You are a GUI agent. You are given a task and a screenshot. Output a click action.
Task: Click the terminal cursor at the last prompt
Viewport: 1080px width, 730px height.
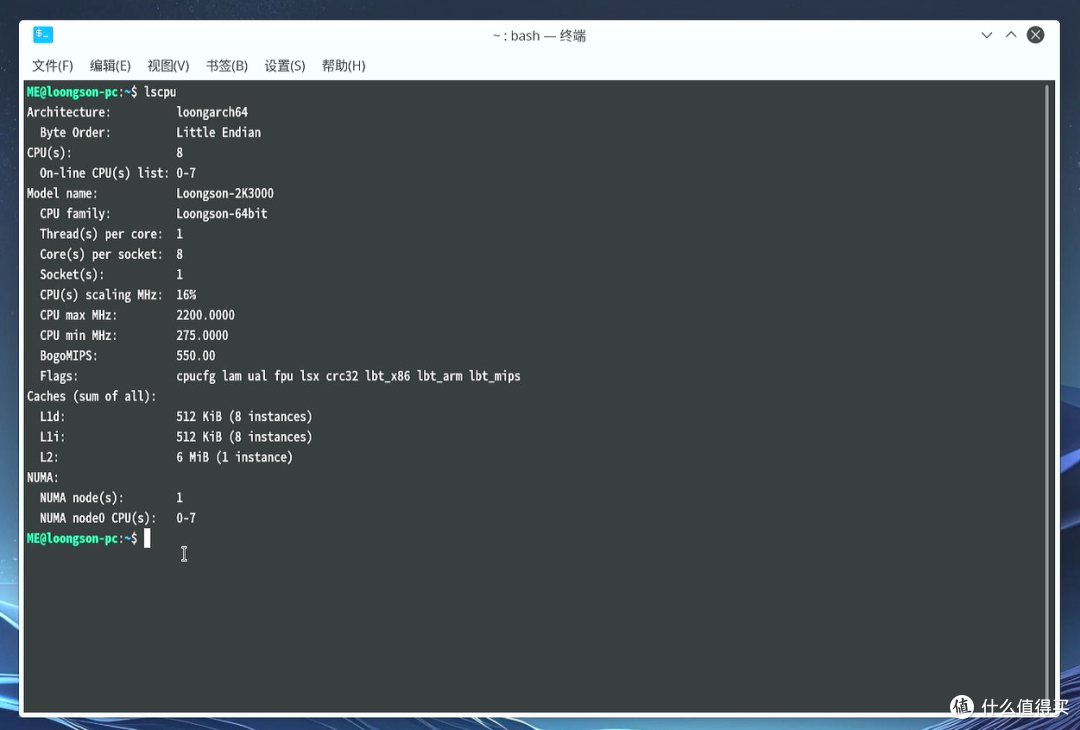tap(147, 539)
